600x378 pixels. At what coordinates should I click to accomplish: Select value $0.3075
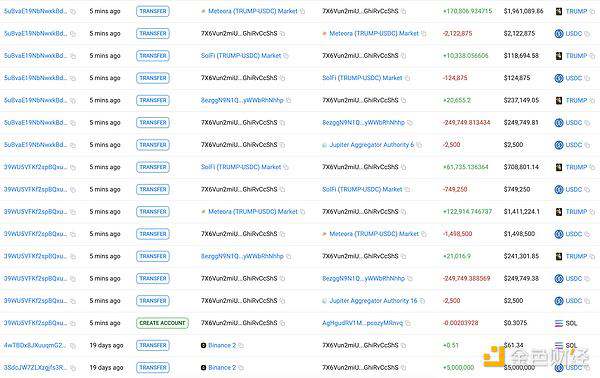[515, 323]
